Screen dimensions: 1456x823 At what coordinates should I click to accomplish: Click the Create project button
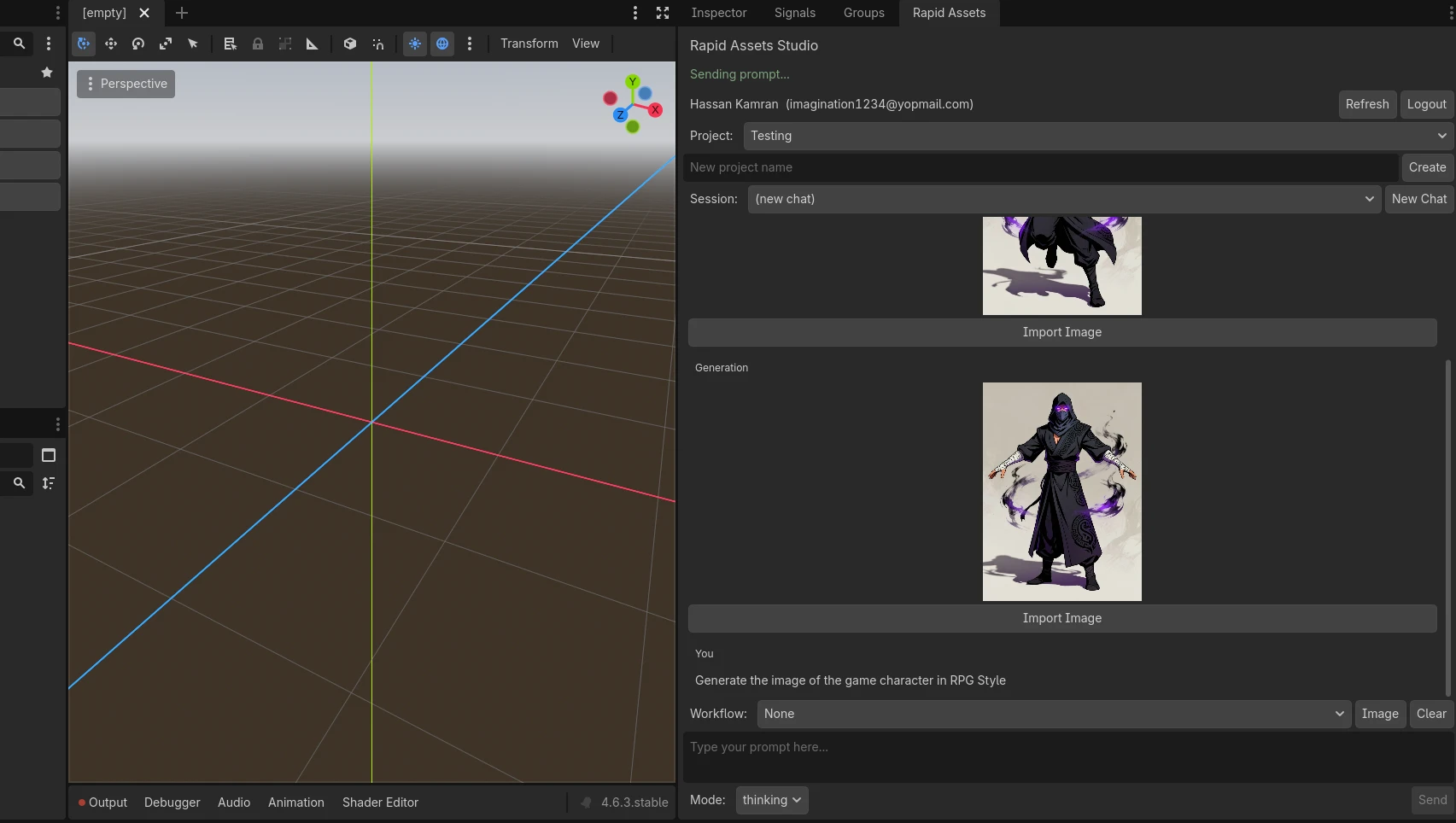(x=1428, y=167)
